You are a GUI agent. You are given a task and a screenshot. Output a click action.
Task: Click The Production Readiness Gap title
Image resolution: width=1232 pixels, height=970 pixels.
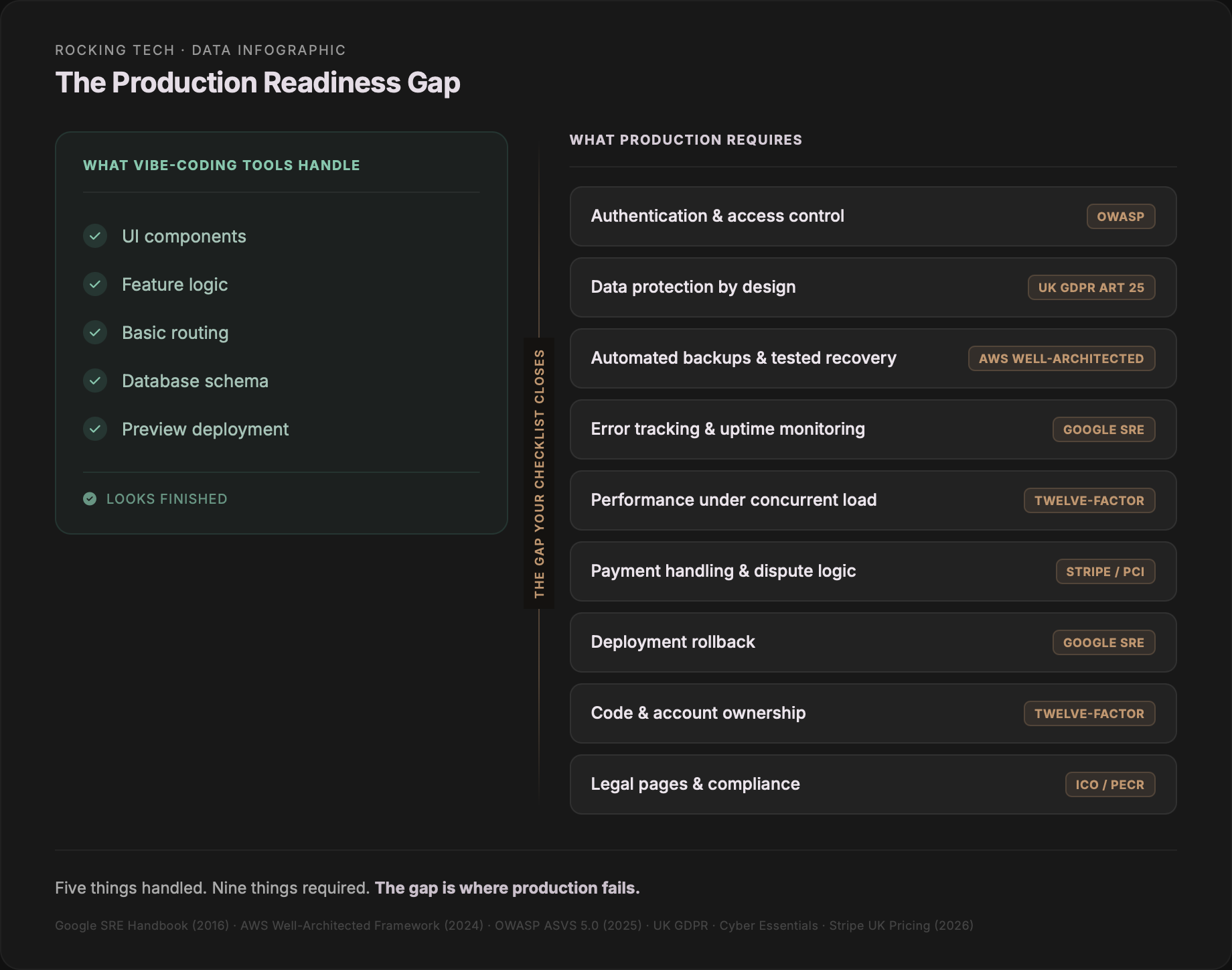258,83
